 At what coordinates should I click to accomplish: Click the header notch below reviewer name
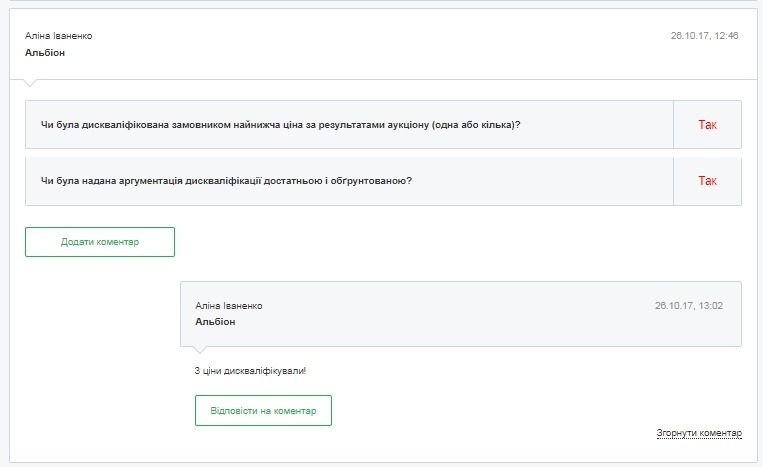[32, 82]
